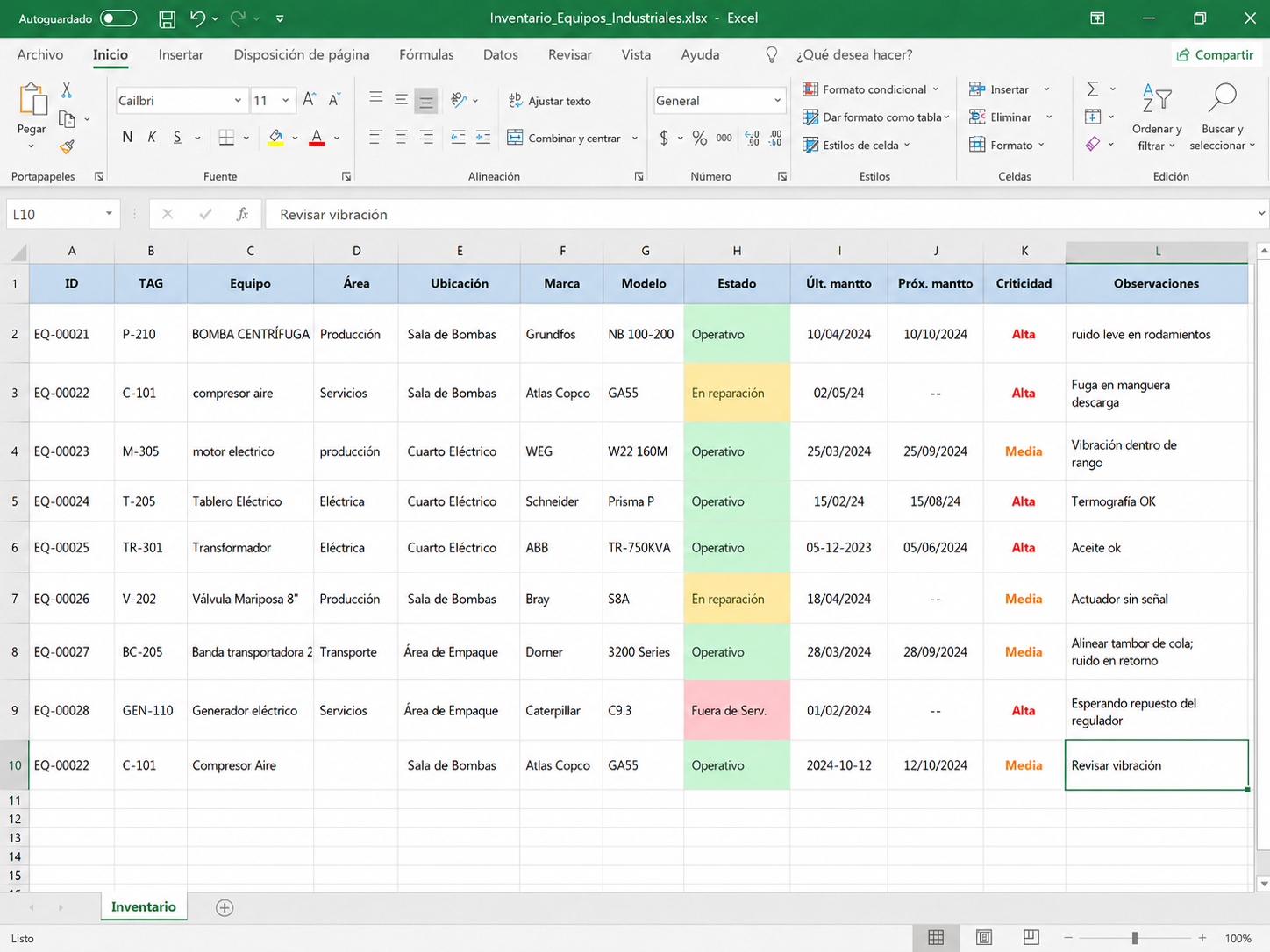Center text horizontally in the cell
The width and height of the screenshot is (1270, 952).
pos(401,138)
